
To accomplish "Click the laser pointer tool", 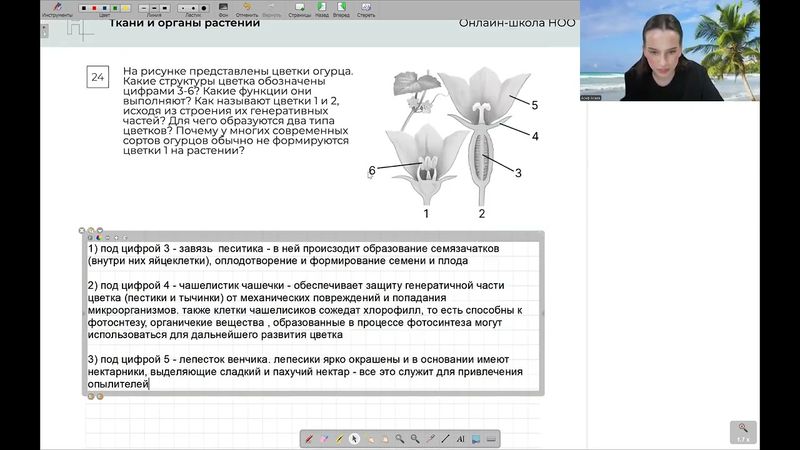I will click(430, 438).
